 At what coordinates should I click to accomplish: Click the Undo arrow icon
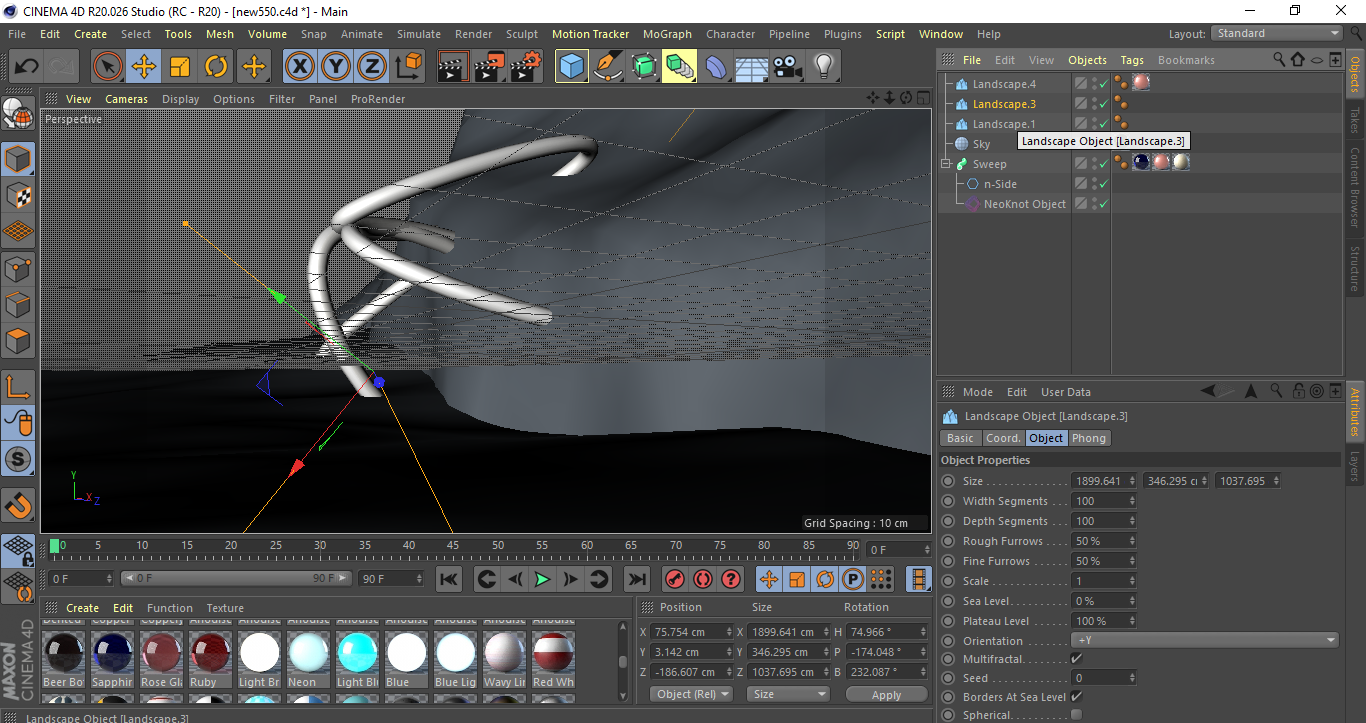point(27,67)
